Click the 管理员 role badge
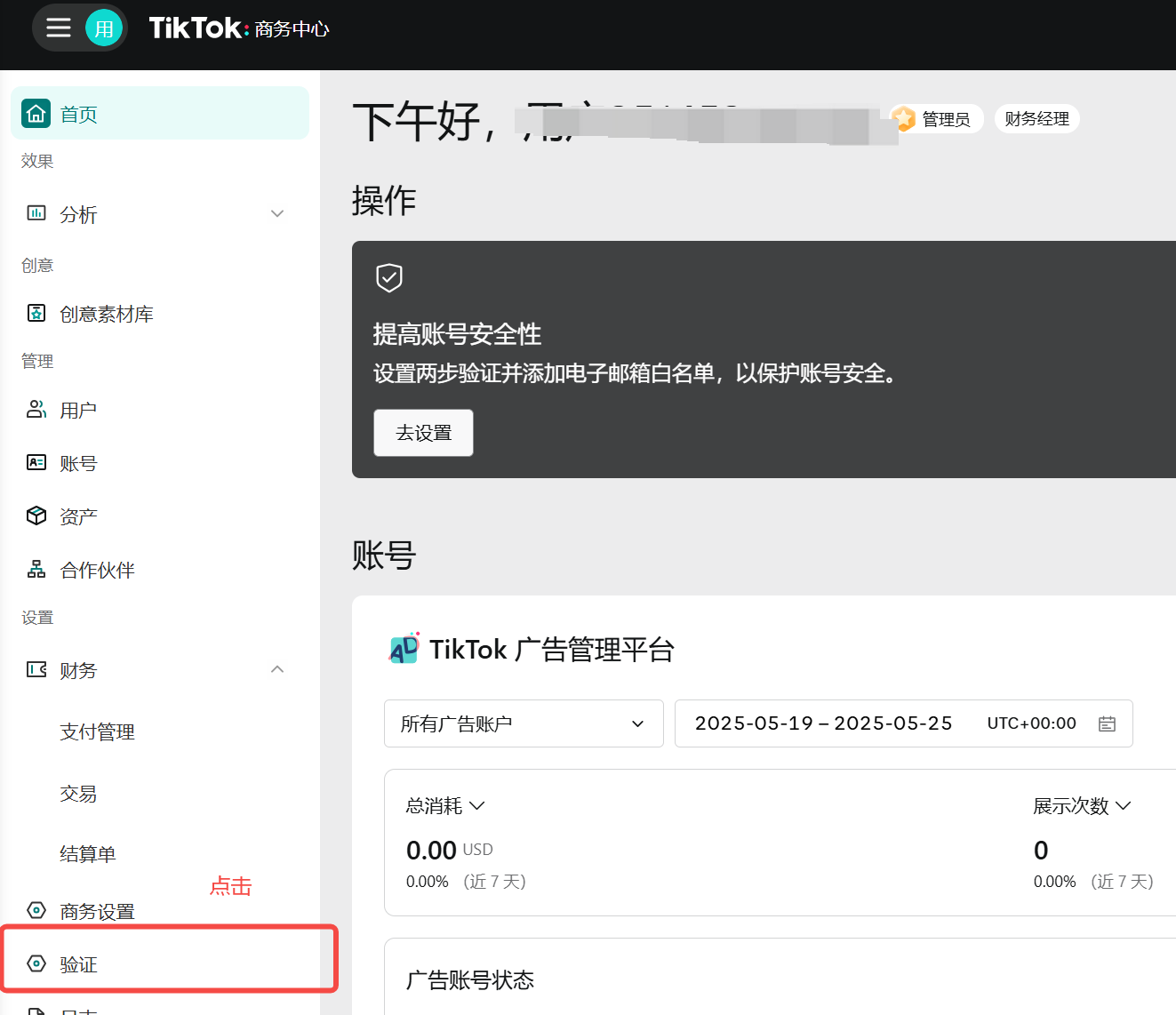The height and width of the screenshot is (1015, 1176). [x=937, y=119]
